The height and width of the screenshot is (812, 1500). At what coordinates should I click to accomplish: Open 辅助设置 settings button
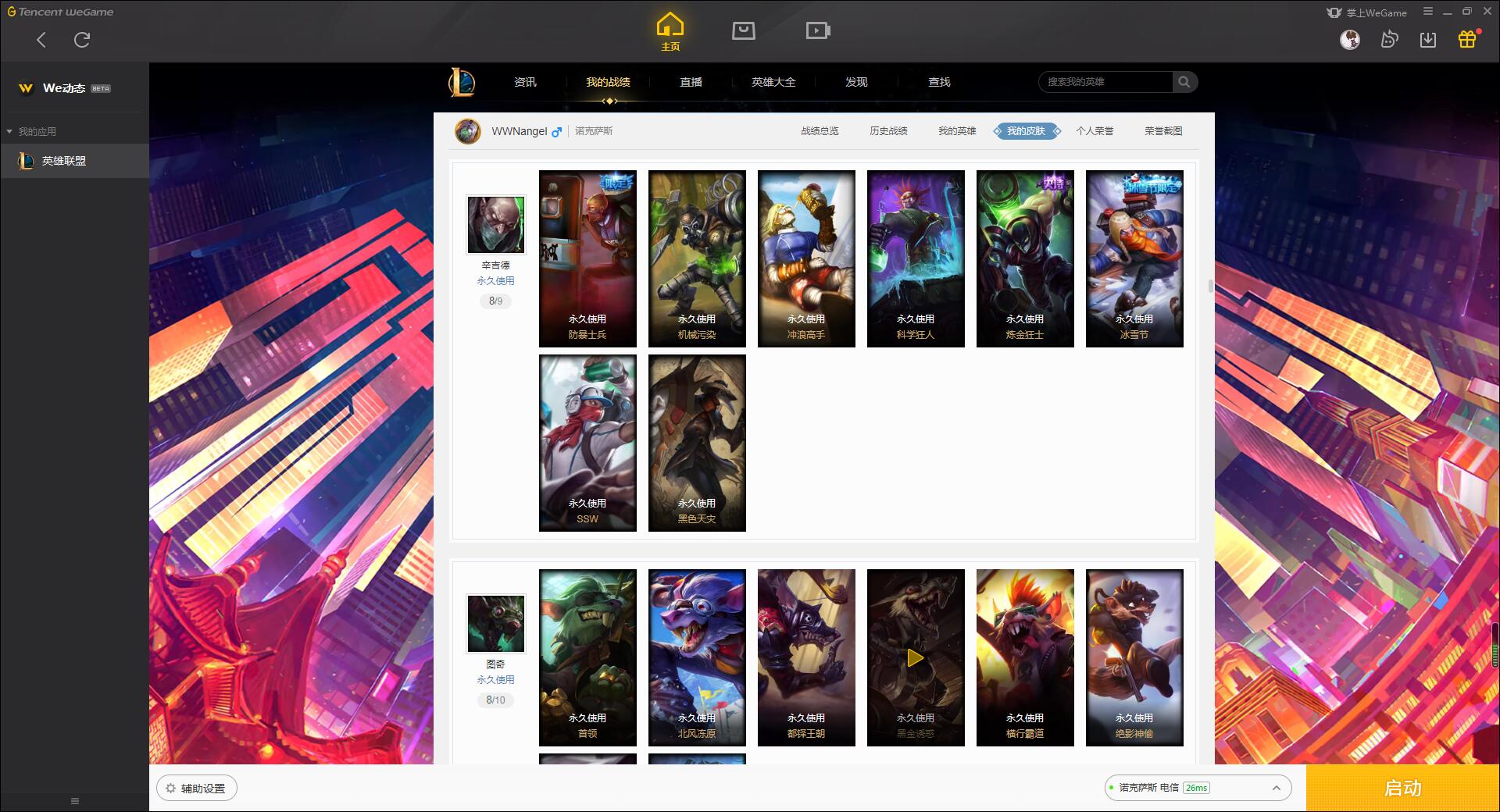coord(197,789)
